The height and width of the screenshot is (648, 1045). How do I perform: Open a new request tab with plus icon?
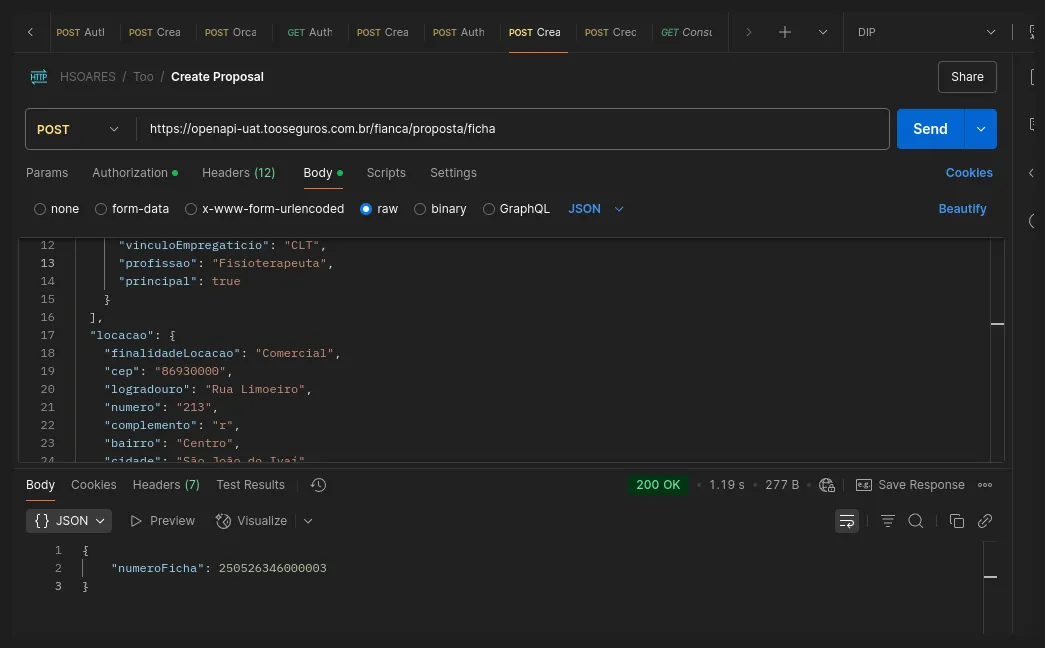click(x=785, y=32)
